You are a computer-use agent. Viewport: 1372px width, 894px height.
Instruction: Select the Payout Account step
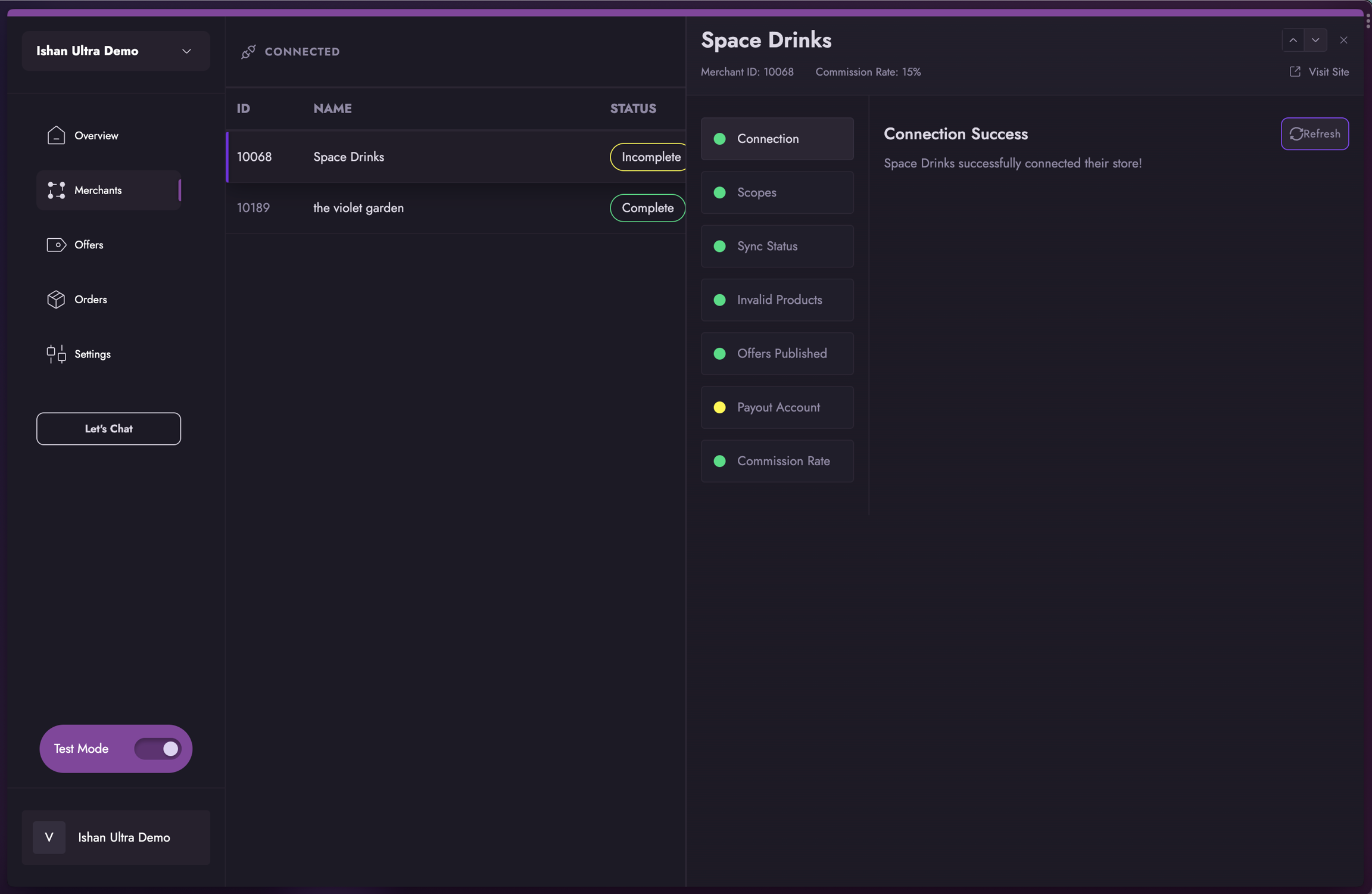(777, 407)
